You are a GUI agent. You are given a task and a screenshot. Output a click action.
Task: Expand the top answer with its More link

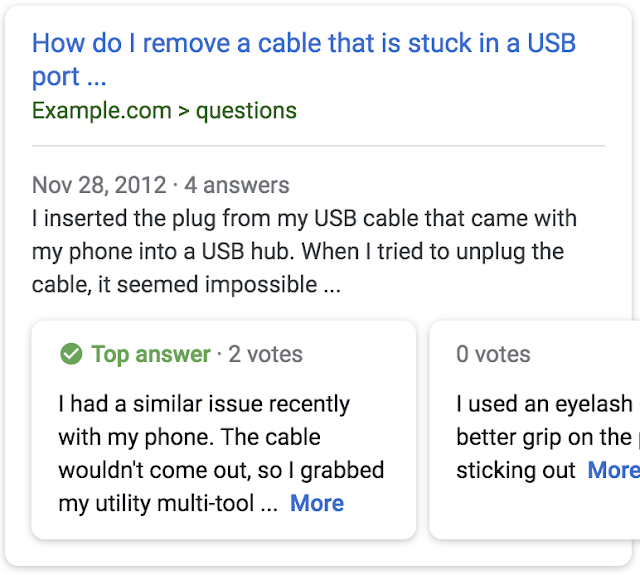click(x=316, y=503)
